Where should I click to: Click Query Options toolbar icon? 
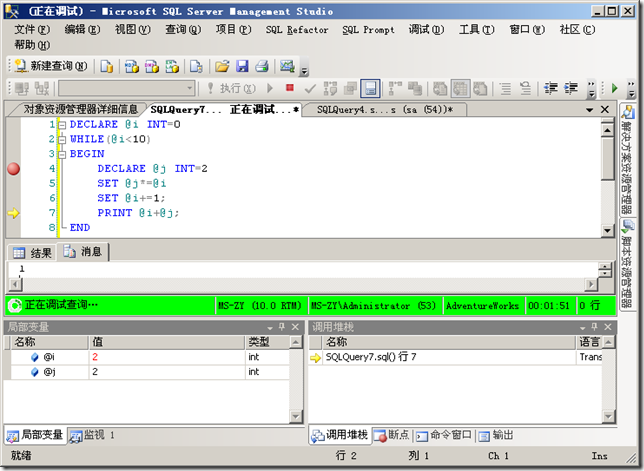point(350,88)
